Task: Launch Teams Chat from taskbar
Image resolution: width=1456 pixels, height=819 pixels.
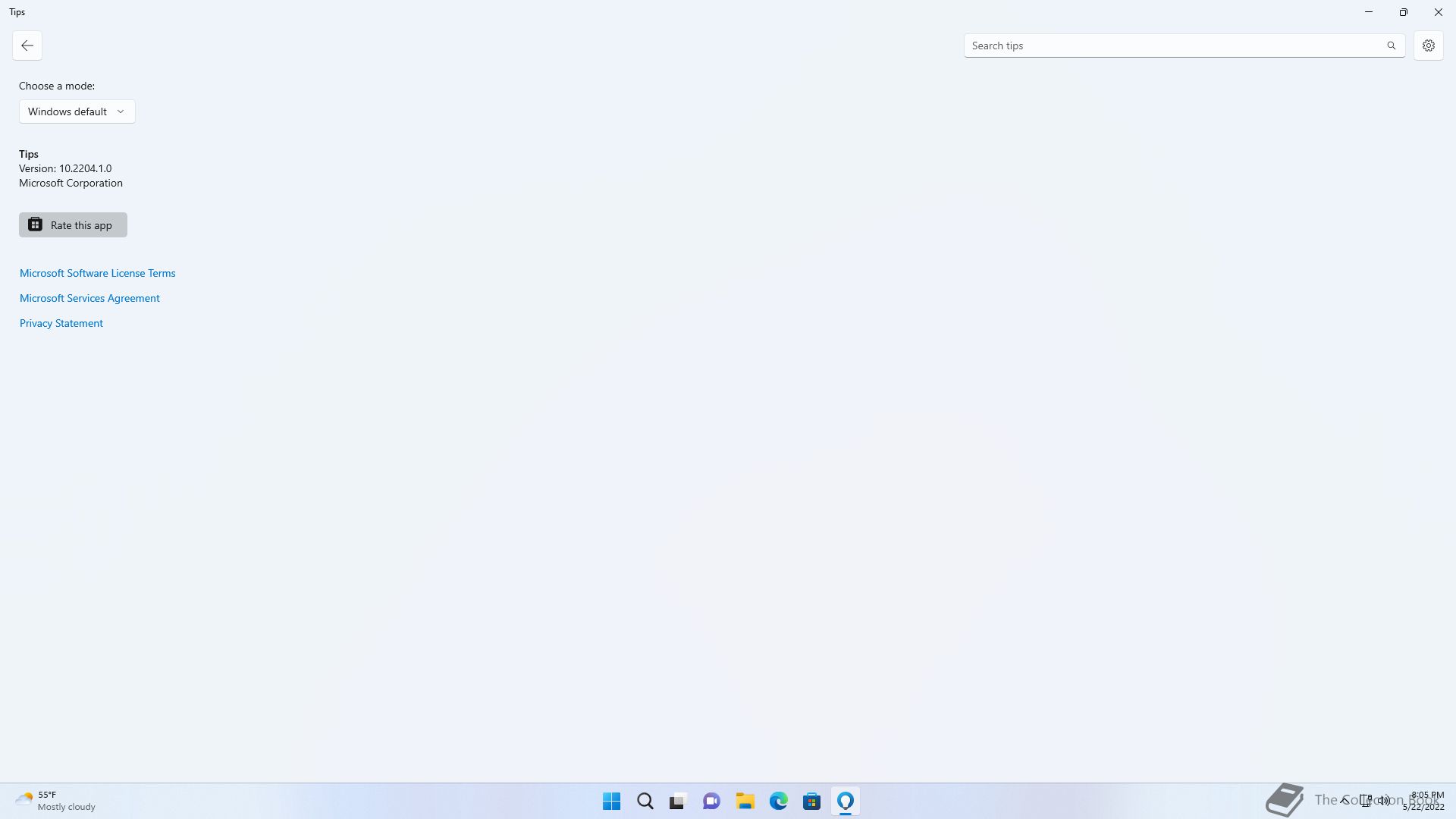Action: point(711,802)
